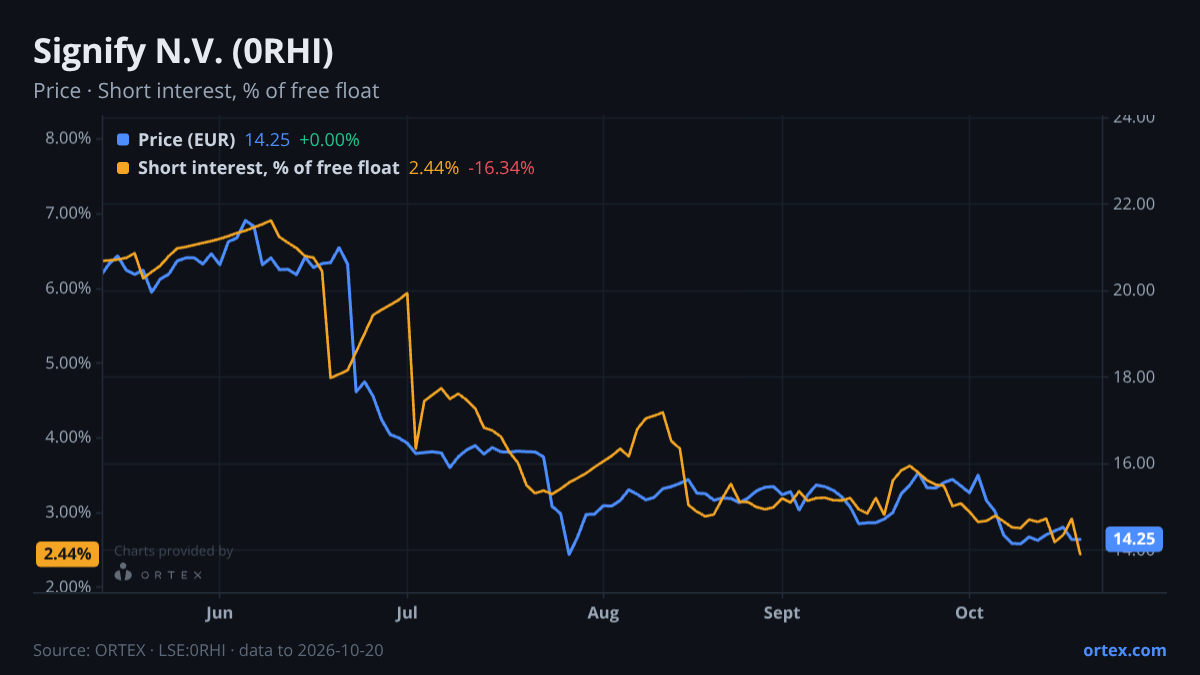Click the subtitle Price · Short interest, % of free float
The height and width of the screenshot is (675, 1200).
(206, 91)
